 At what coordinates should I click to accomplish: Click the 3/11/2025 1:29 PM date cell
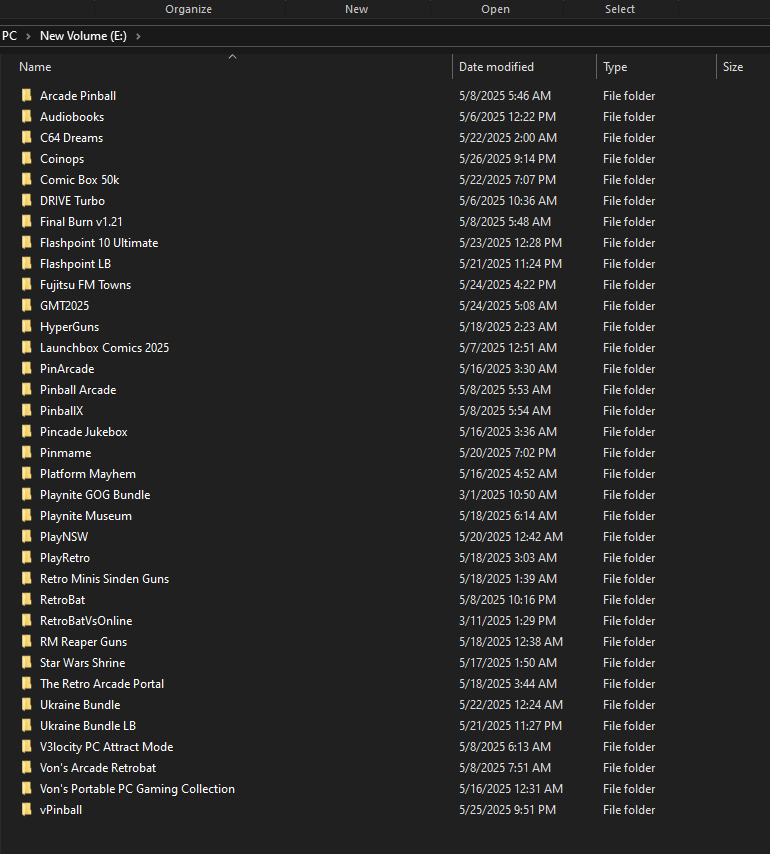tap(508, 621)
